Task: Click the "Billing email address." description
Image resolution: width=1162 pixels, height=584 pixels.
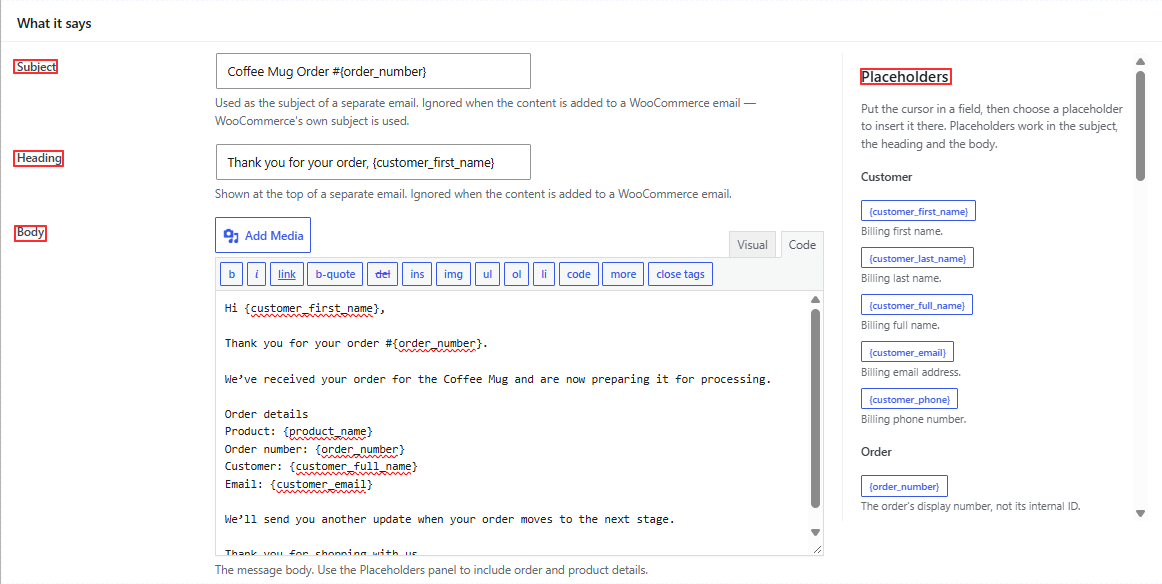Action: 911,372
